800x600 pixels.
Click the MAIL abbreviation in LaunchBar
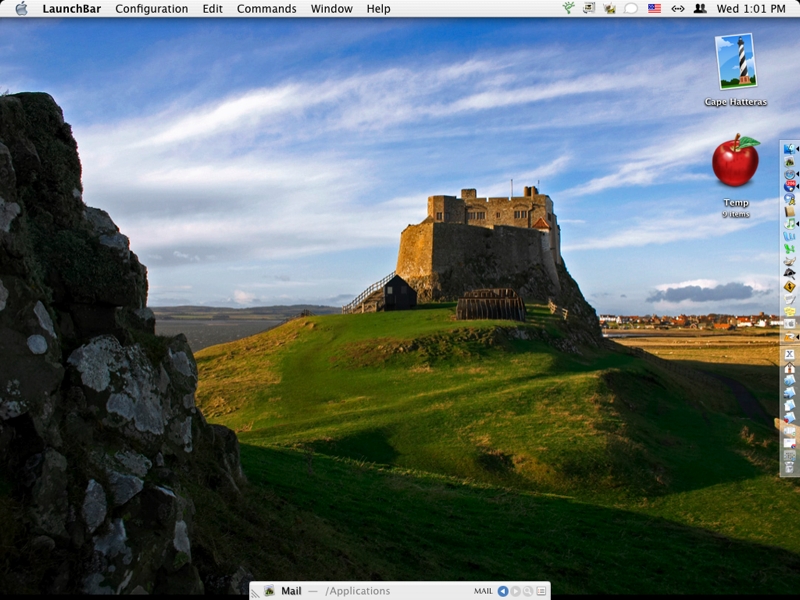[483, 591]
